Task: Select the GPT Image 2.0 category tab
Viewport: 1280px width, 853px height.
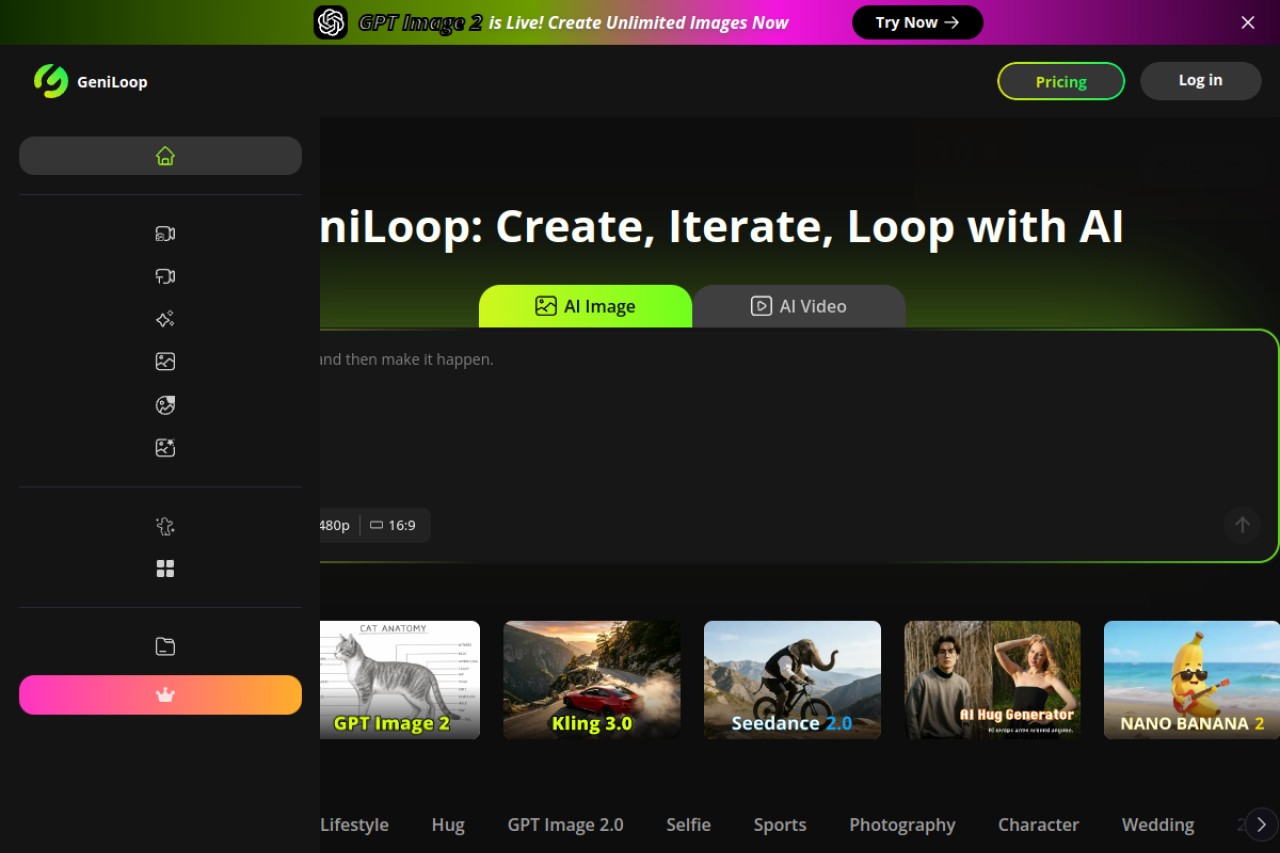Action: pos(565,825)
